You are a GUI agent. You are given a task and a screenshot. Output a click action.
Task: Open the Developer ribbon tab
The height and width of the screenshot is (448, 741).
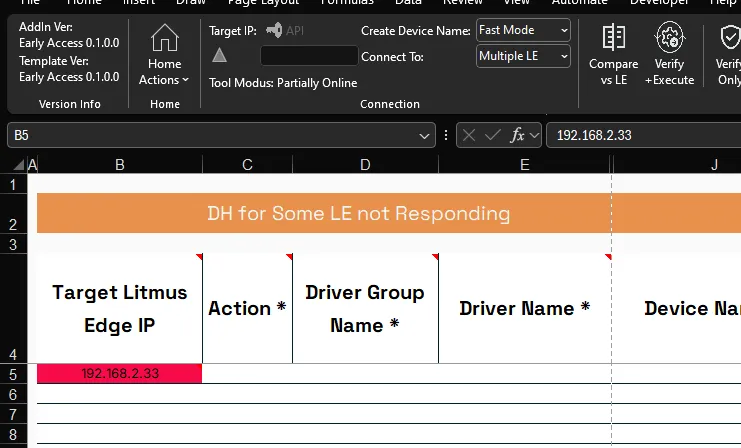pos(659,2)
